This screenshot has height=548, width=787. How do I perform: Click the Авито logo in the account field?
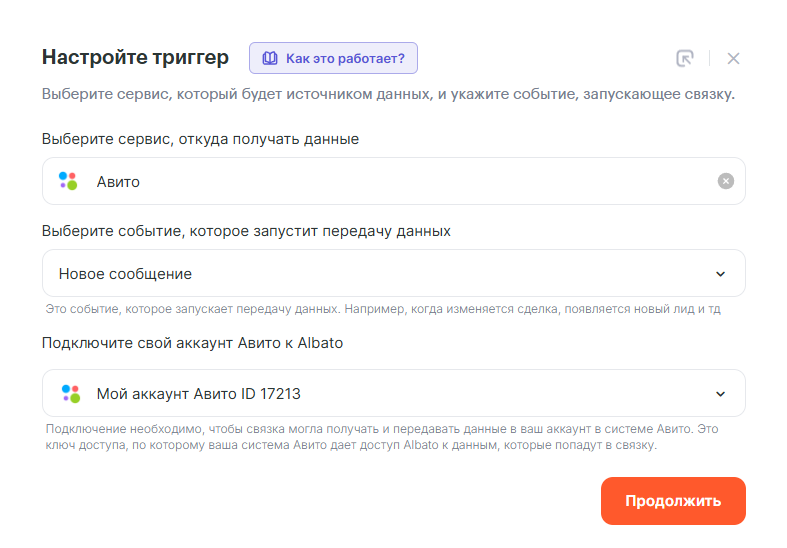tap(69, 393)
